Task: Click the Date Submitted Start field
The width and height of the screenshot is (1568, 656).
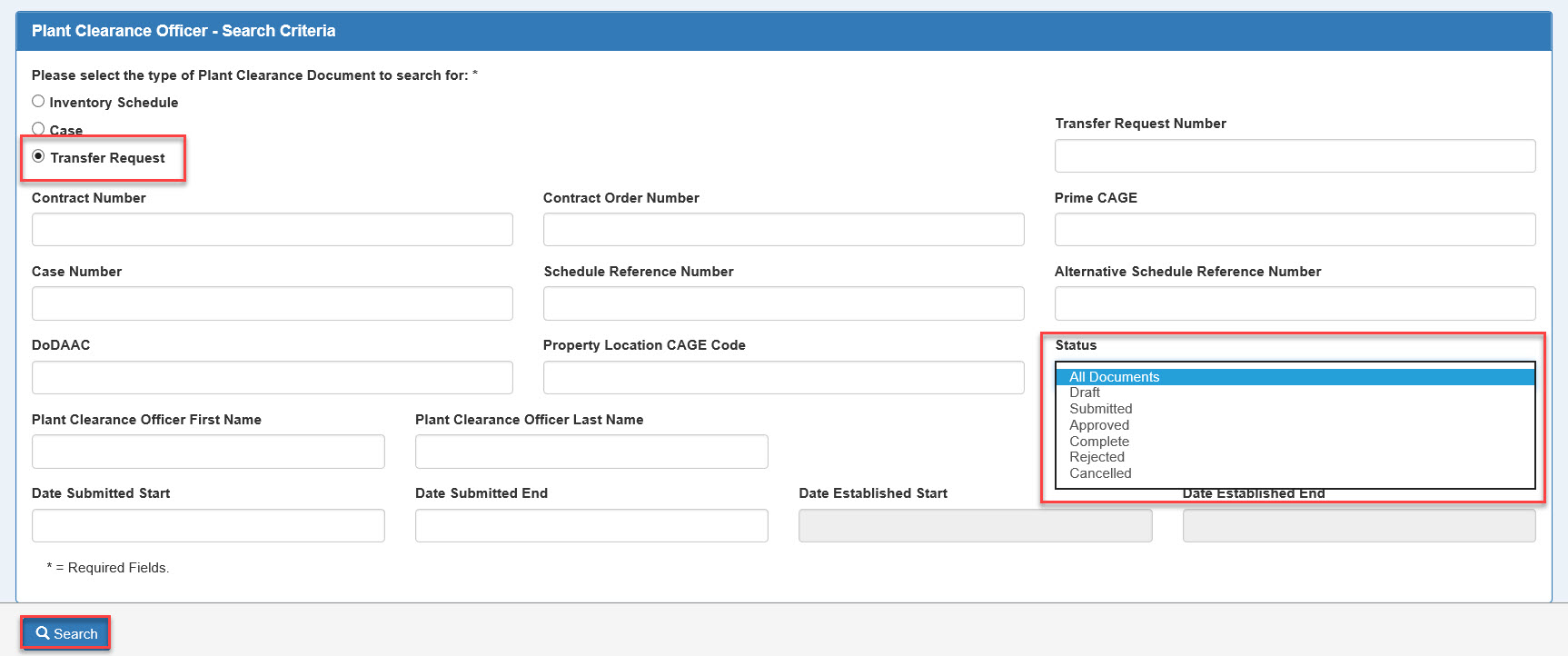Action: pyautogui.click(x=208, y=525)
